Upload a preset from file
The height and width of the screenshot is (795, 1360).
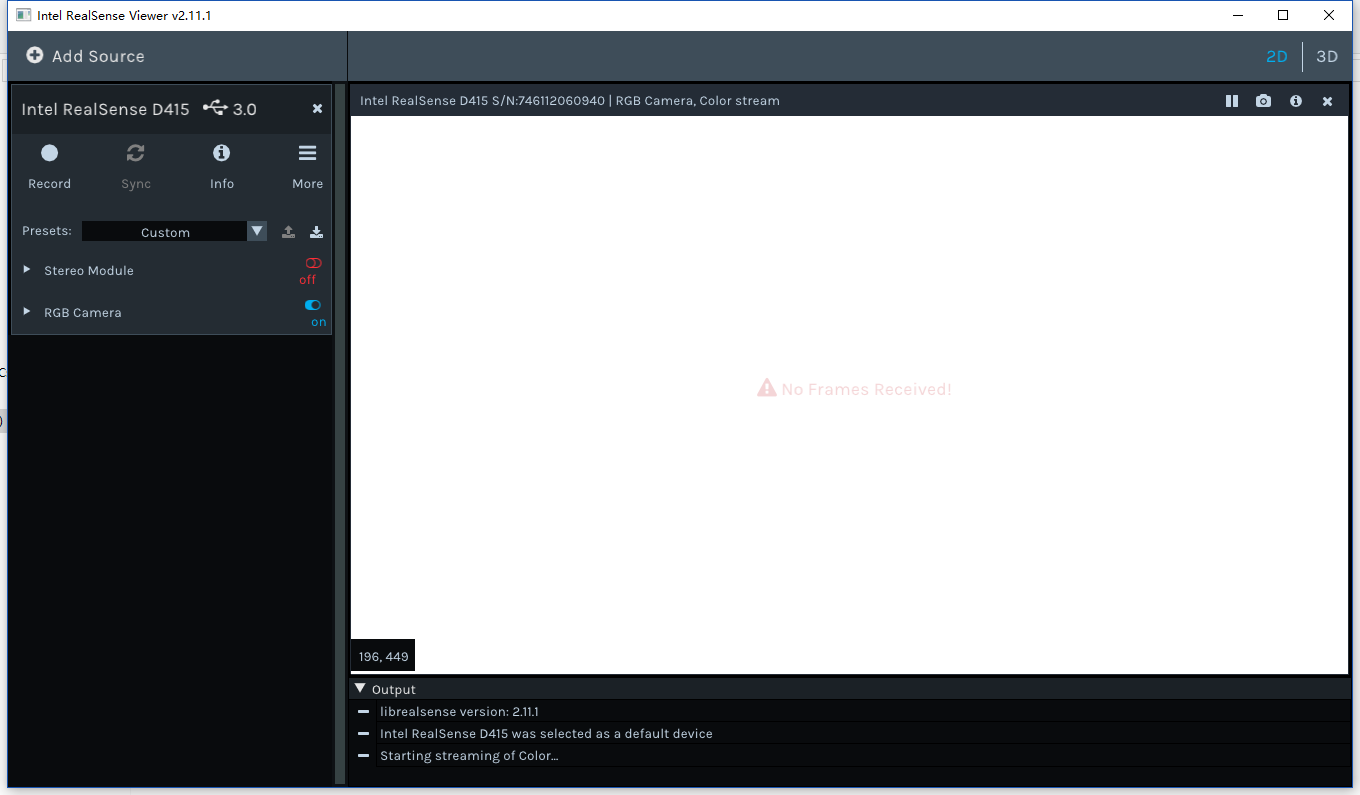288,231
